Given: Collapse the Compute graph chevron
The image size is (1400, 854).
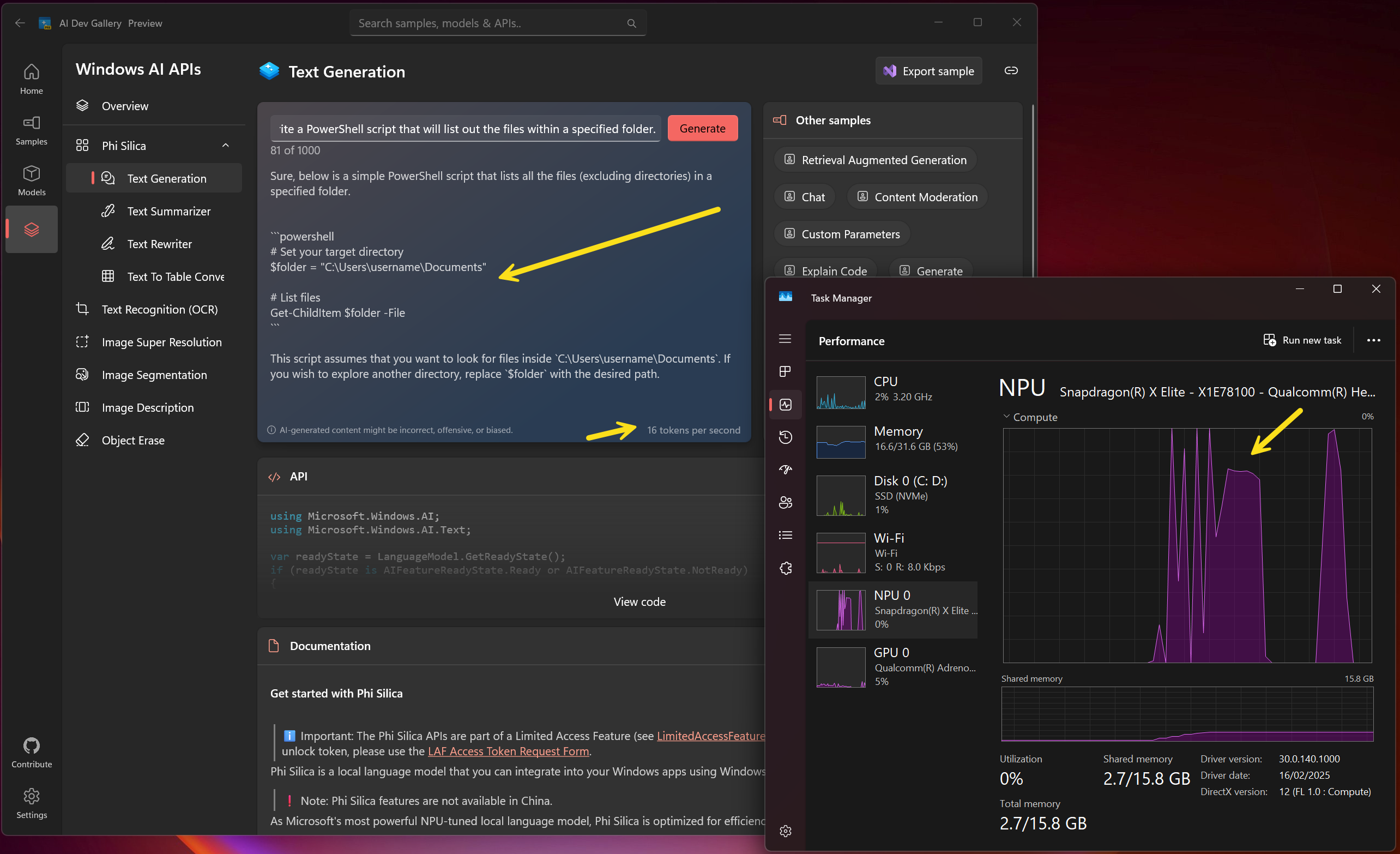Looking at the screenshot, I should (1006, 417).
